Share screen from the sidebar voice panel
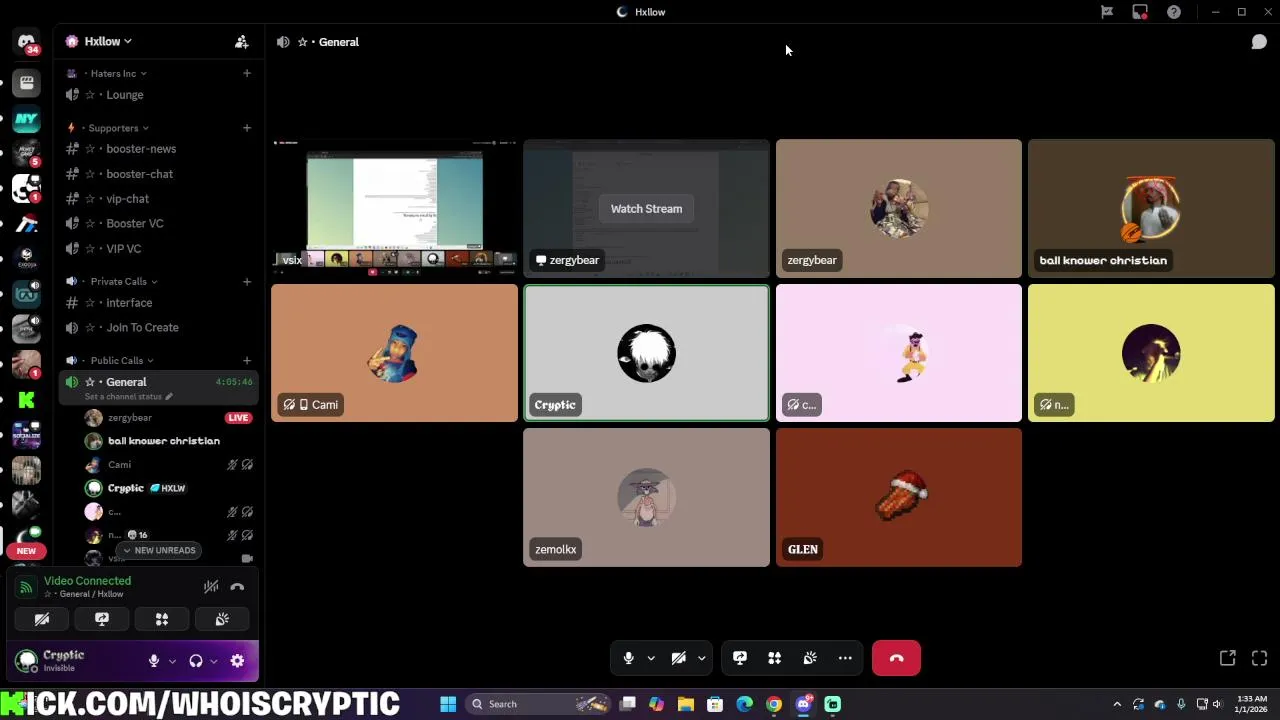This screenshot has height=720, width=1280. [x=102, y=620]
